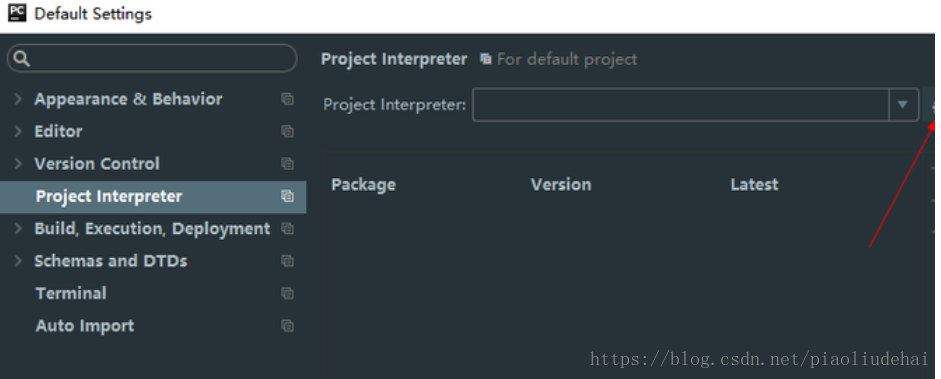This screenshot has height=379, width=941.
Task: Click copy icon beside Project Interpreter item
Action: [287, 196]
